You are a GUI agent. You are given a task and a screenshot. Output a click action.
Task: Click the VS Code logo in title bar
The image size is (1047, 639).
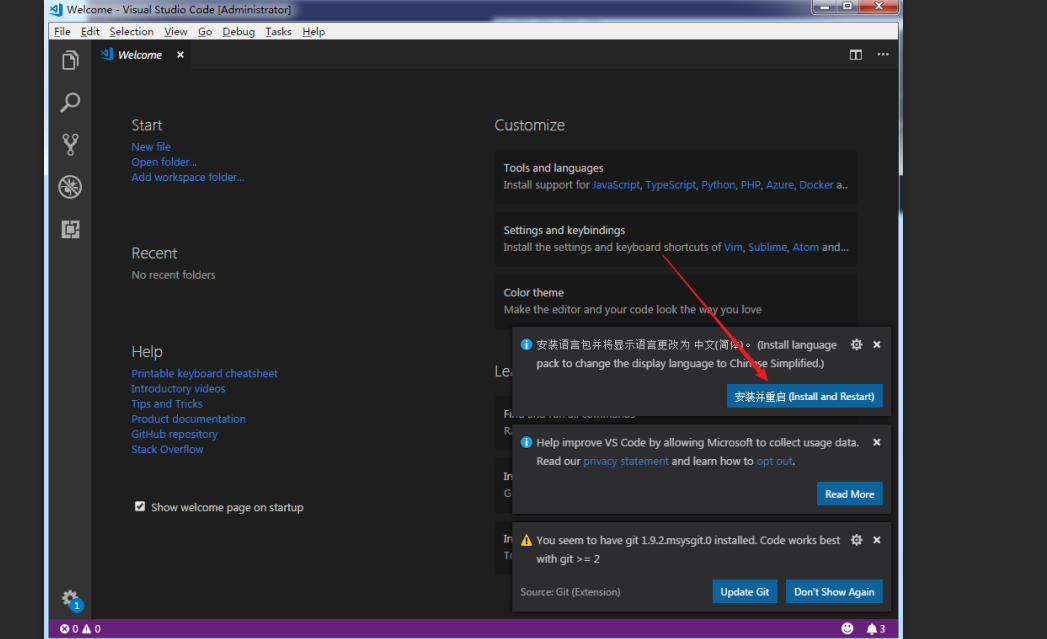click(x=56, y=9)
